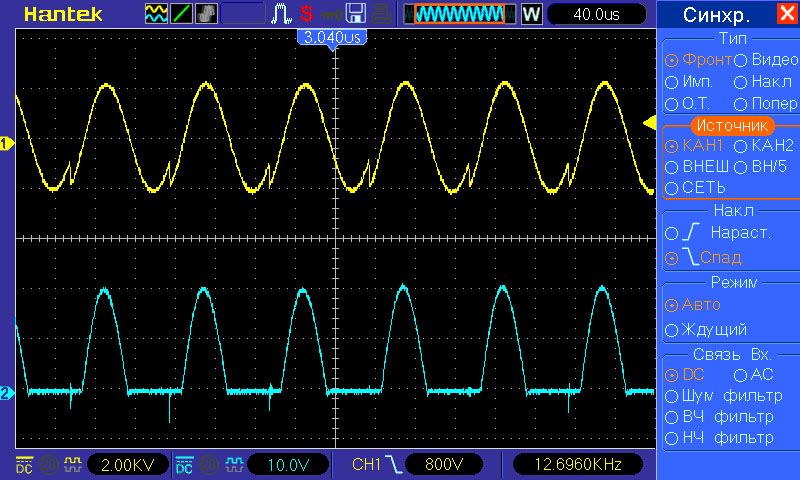The width and height of the screenshot is (800, 480).
Task: Click the falling edge trigger icon in status bar
Action: [393, 464]
